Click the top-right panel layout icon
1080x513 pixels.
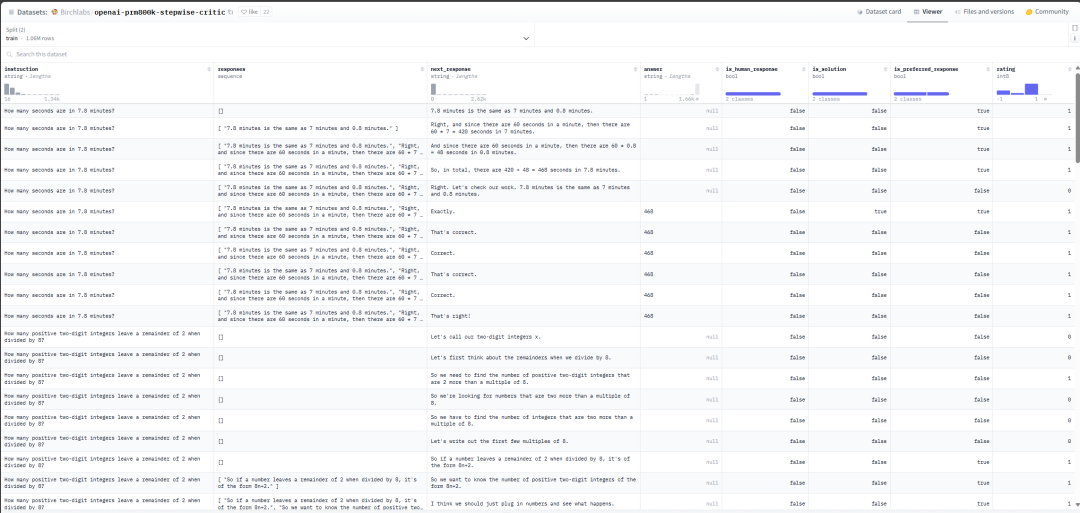[1074, 28]
